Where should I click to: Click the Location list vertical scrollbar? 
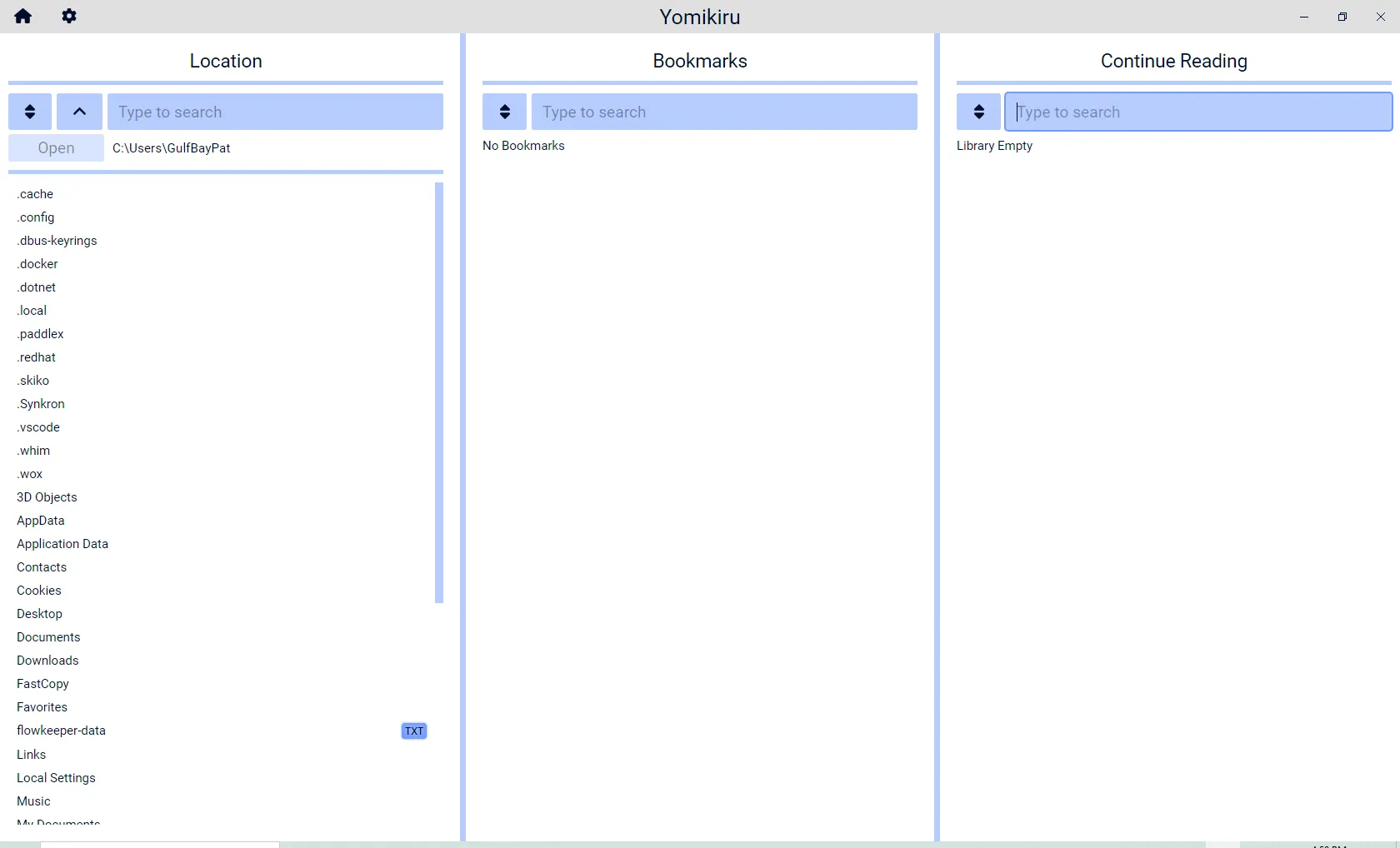pos(438,392)
